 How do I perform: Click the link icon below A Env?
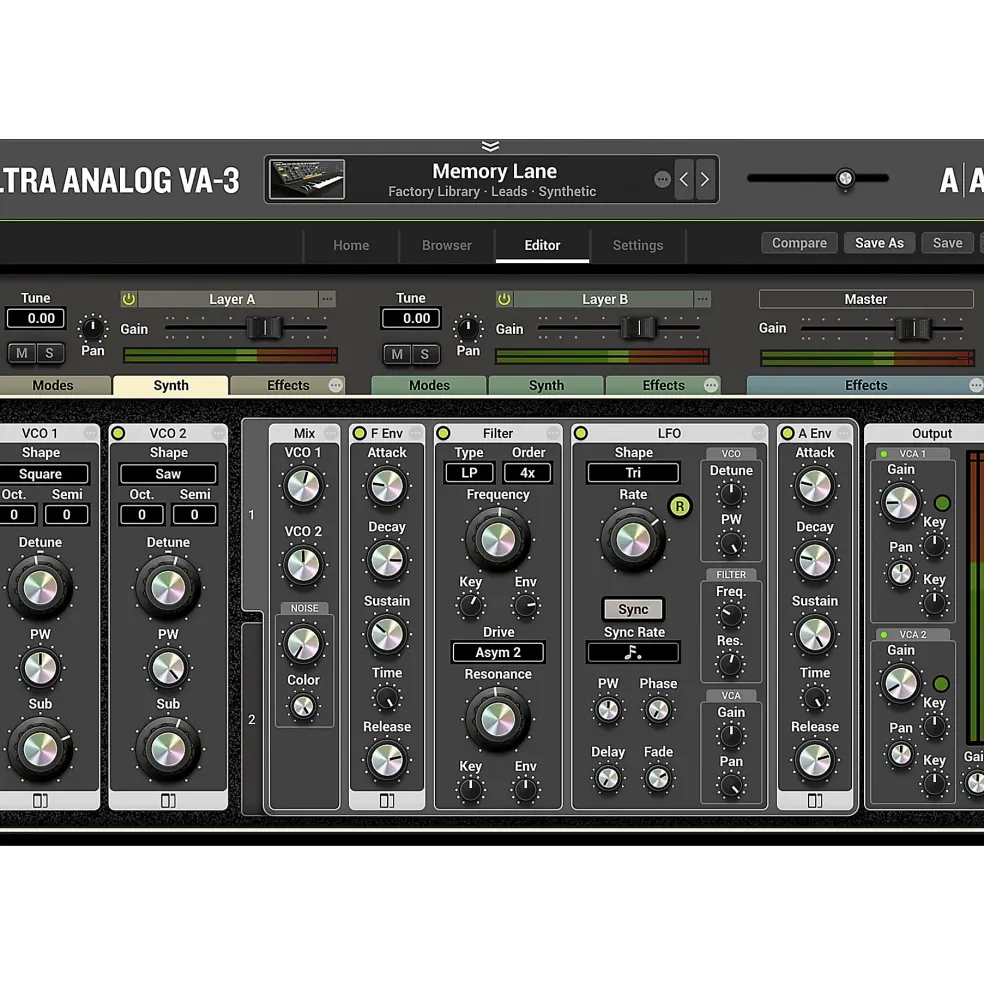click(814, 800)
